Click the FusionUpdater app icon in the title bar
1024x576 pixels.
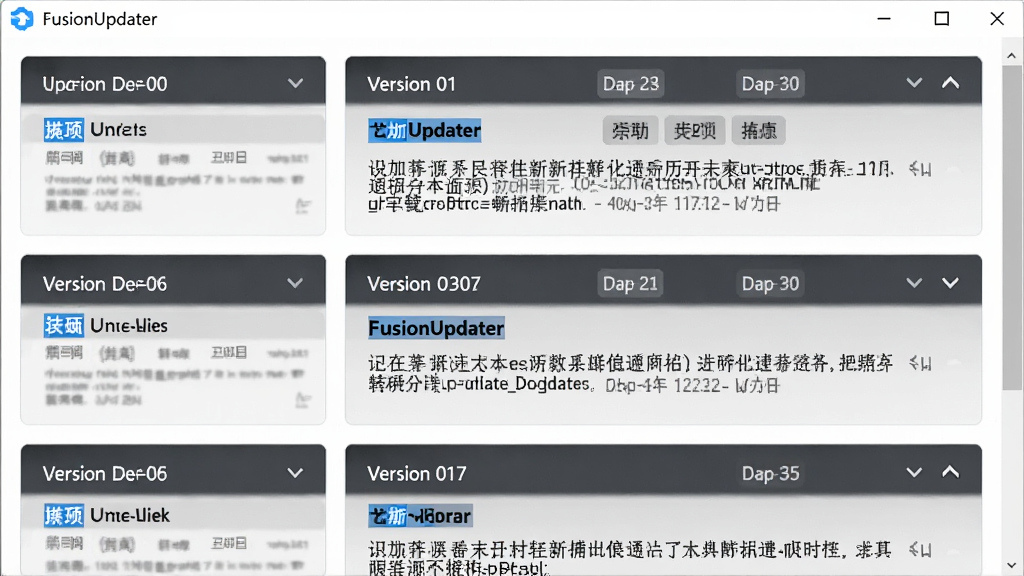[x=22, y=19]
